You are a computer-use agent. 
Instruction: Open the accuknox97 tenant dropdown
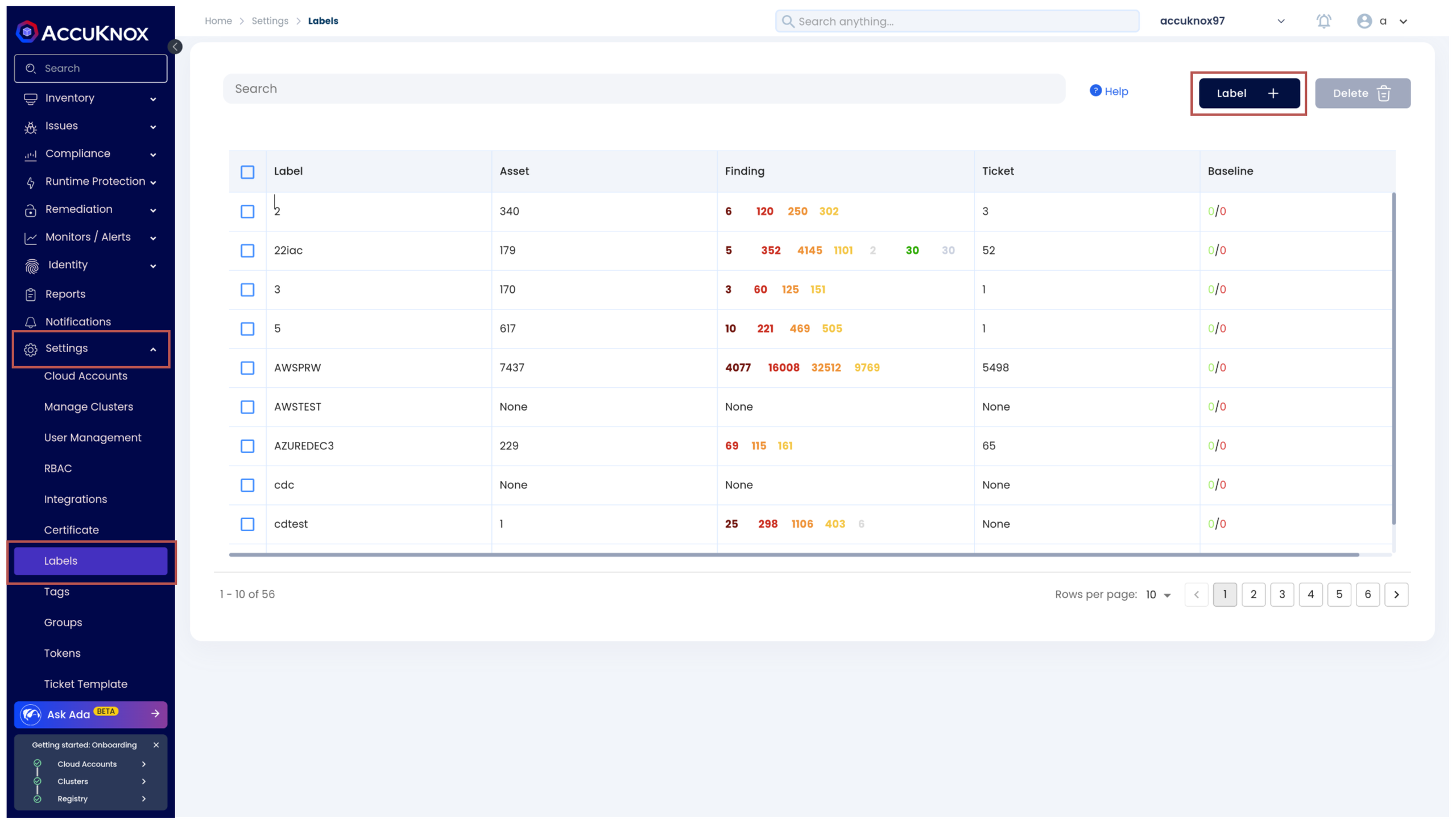pos(1281,21)
